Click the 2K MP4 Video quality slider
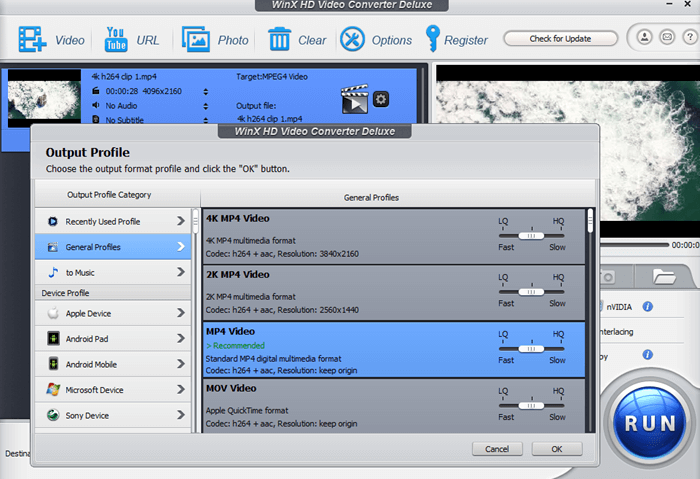This screenshot has height=479, width=700. [531, 291]
